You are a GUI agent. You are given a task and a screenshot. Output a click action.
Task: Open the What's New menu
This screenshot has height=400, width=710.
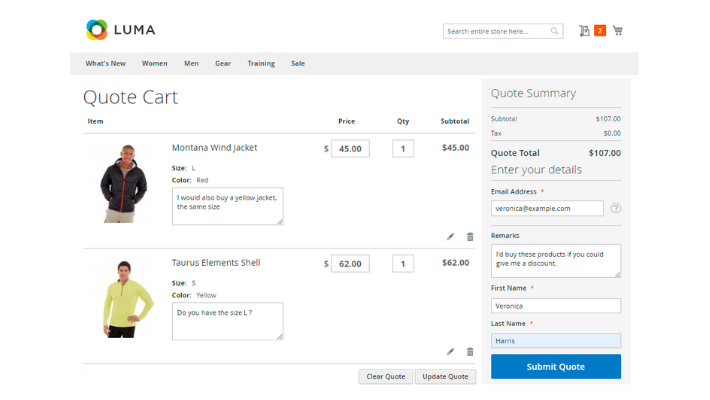[105, 63]
